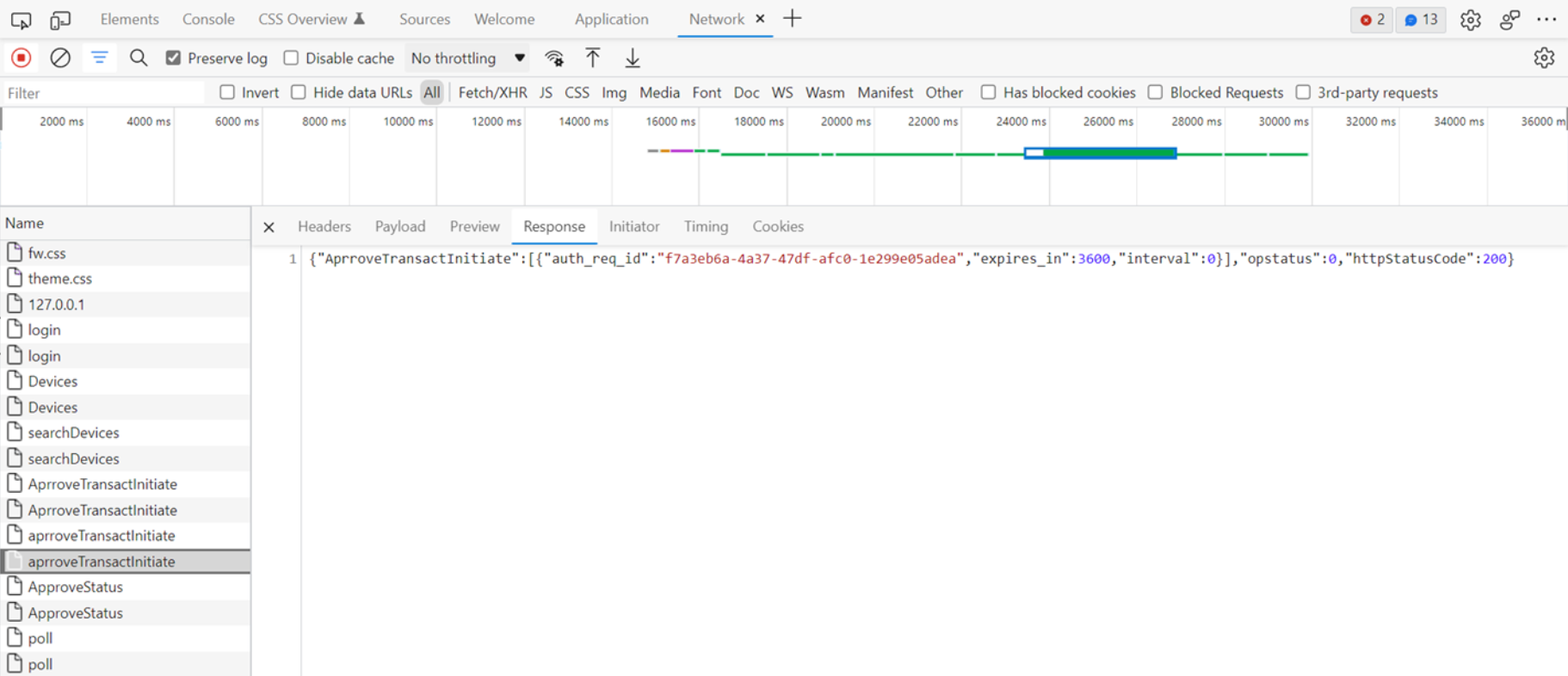Image resolution: width=1568 pixels, height=676 pixels.
Task: Enable 3rd-party requests filter
Action: 1303,92
